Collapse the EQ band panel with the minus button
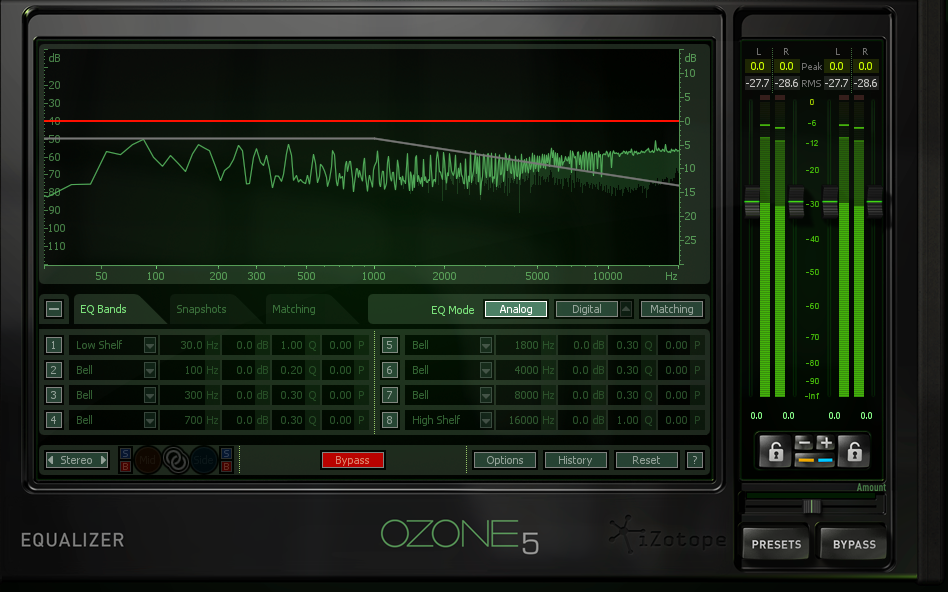Image resolution: width=948 pixels, height=592 pixels. tap(54, 309)
